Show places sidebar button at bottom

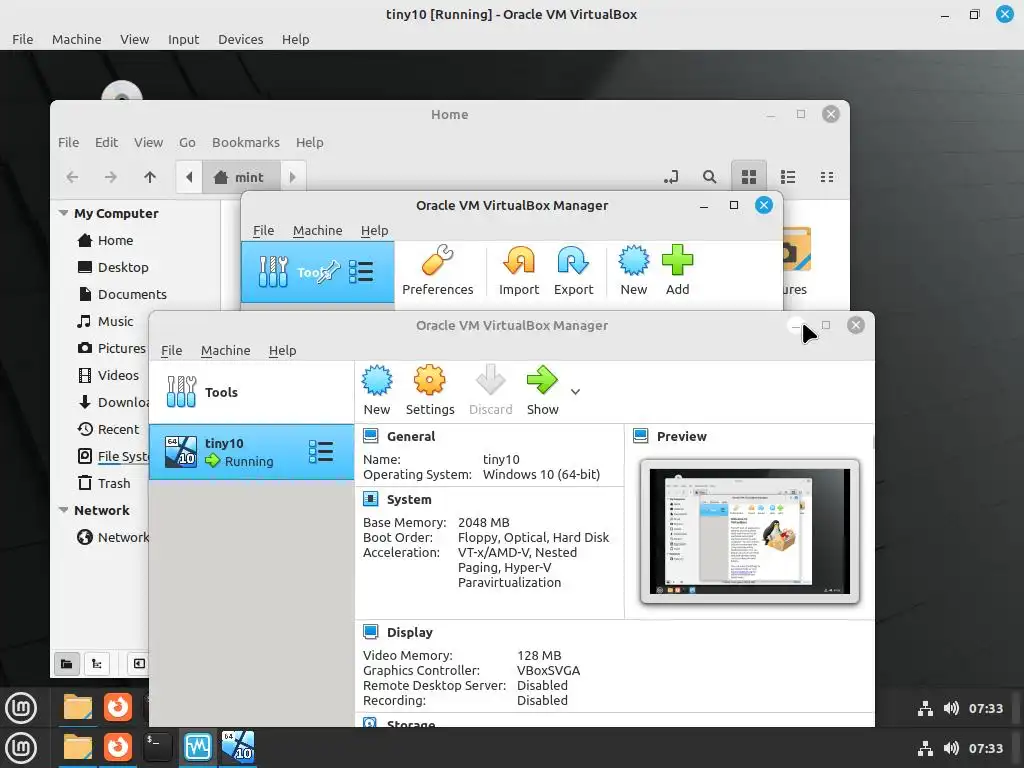pos(66,664)
